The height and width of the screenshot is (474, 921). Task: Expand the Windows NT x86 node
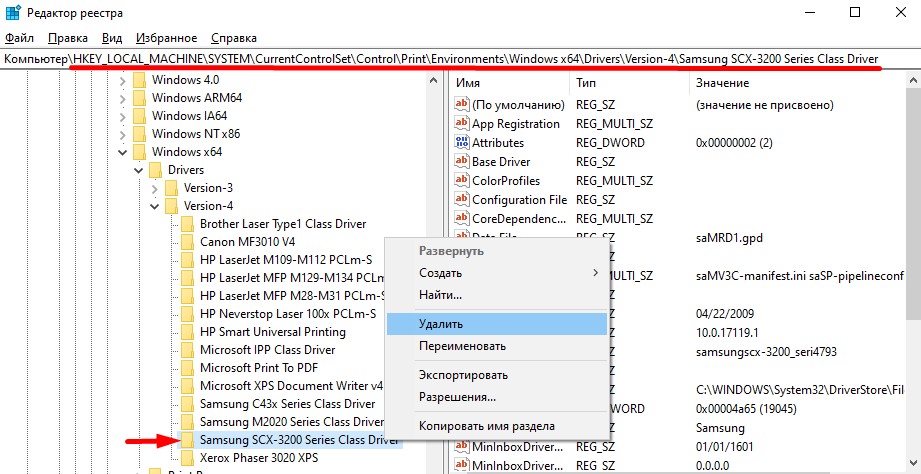[123, 134]
